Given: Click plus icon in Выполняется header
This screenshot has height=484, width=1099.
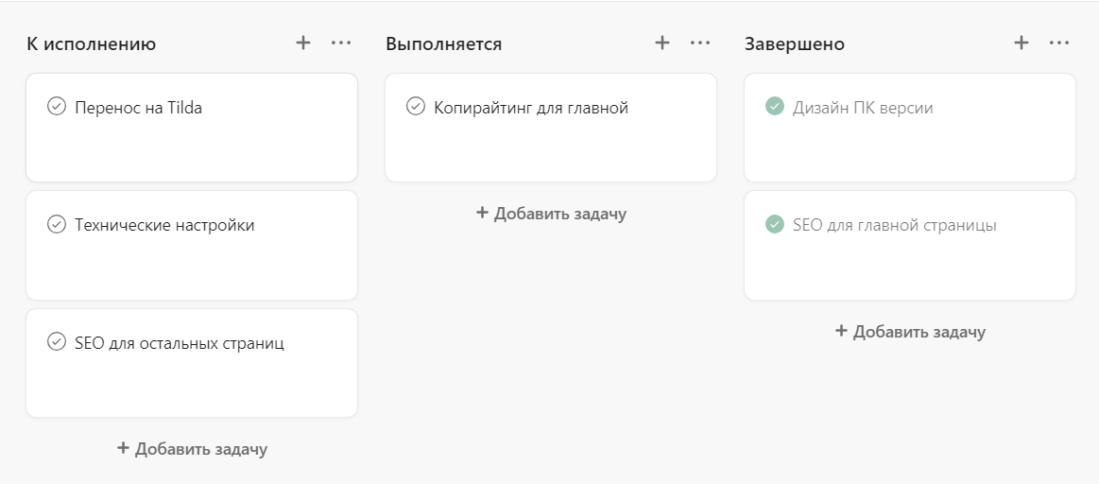Looking at the screenshot, I should point(661,43).
